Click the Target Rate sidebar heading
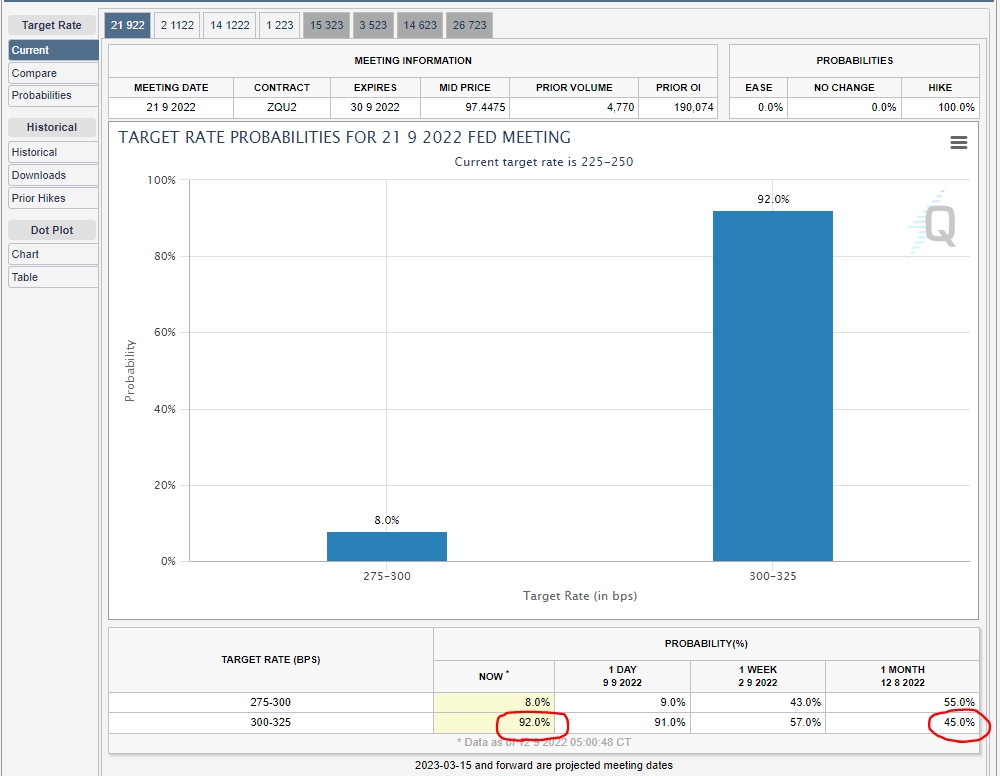This screenshot has width=1000, height=776. (52, 25)
